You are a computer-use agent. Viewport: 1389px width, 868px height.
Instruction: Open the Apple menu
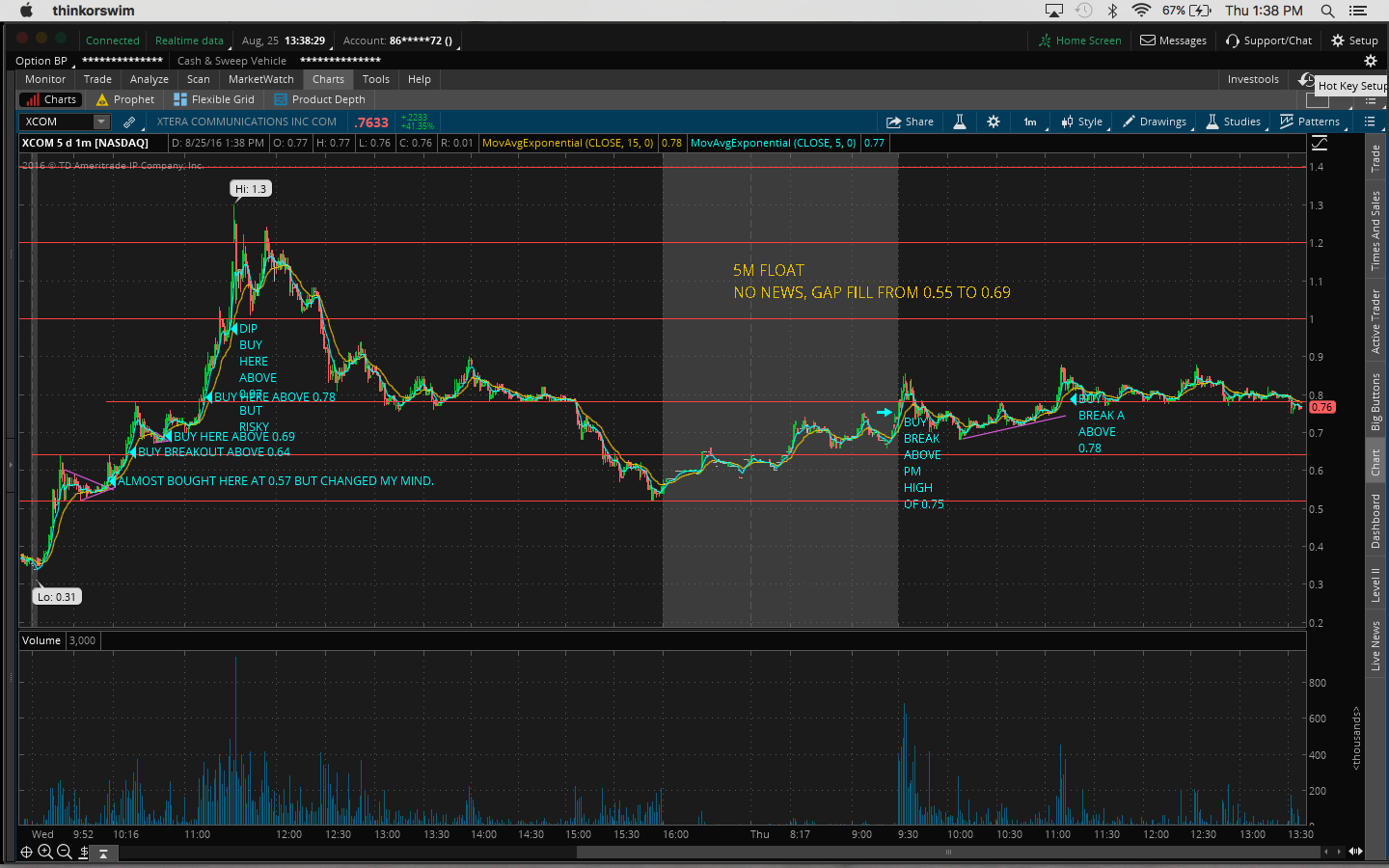pyautogui.click(x=26, y=11)
